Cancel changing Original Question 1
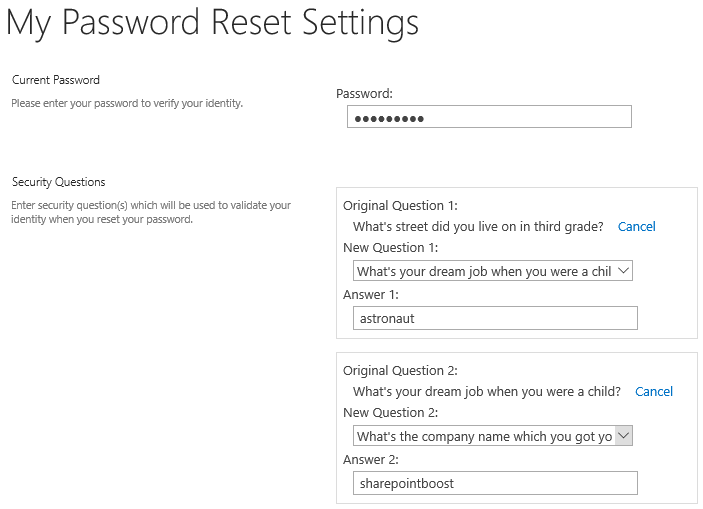 [636, 226]
